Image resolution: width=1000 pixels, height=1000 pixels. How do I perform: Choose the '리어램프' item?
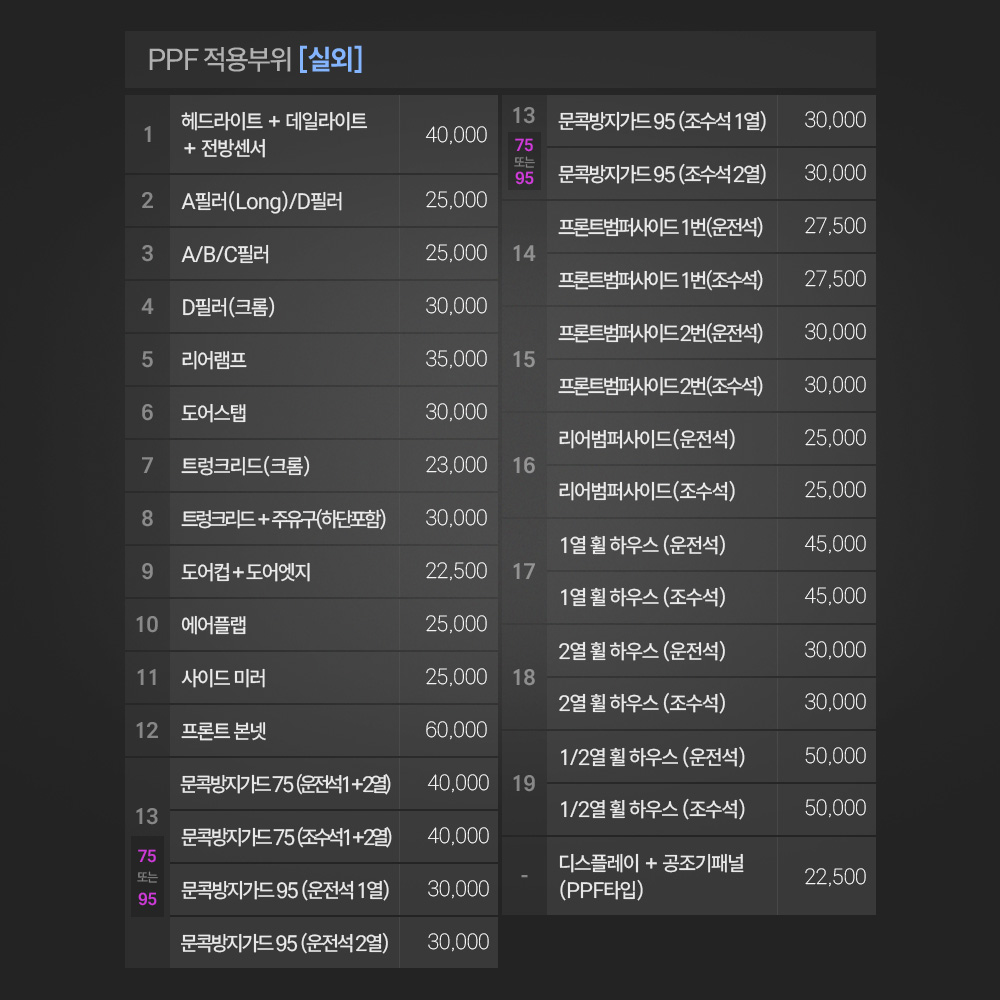[214, 360]
